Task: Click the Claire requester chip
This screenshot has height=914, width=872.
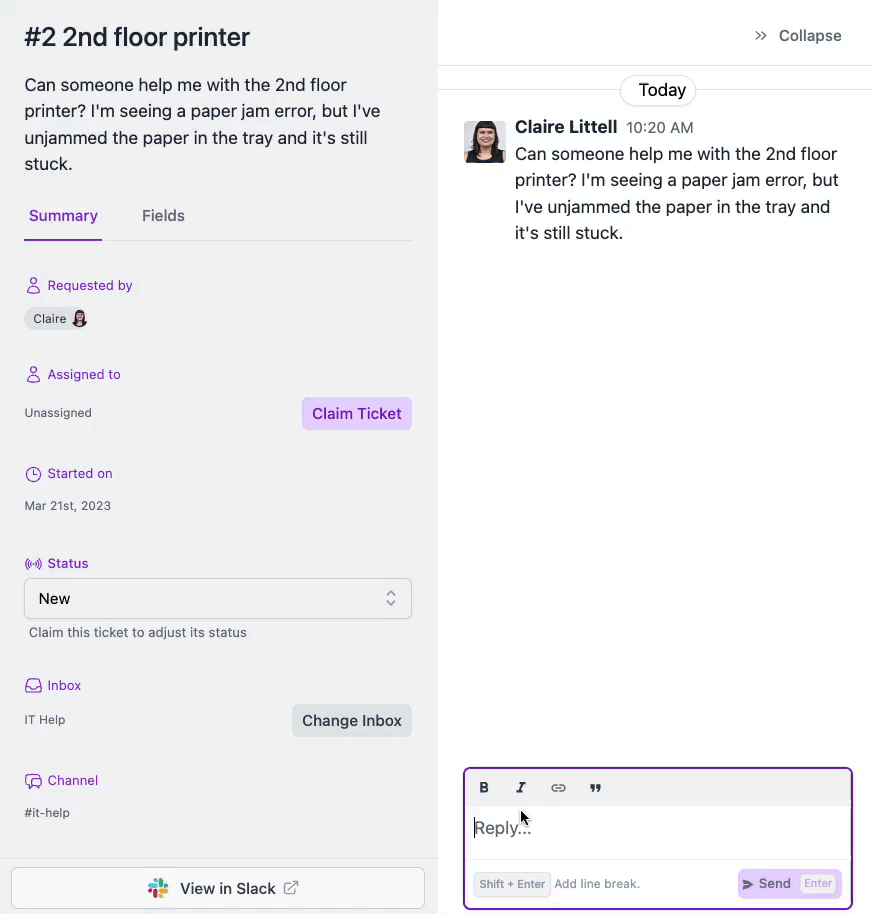Action: (57, 319)
